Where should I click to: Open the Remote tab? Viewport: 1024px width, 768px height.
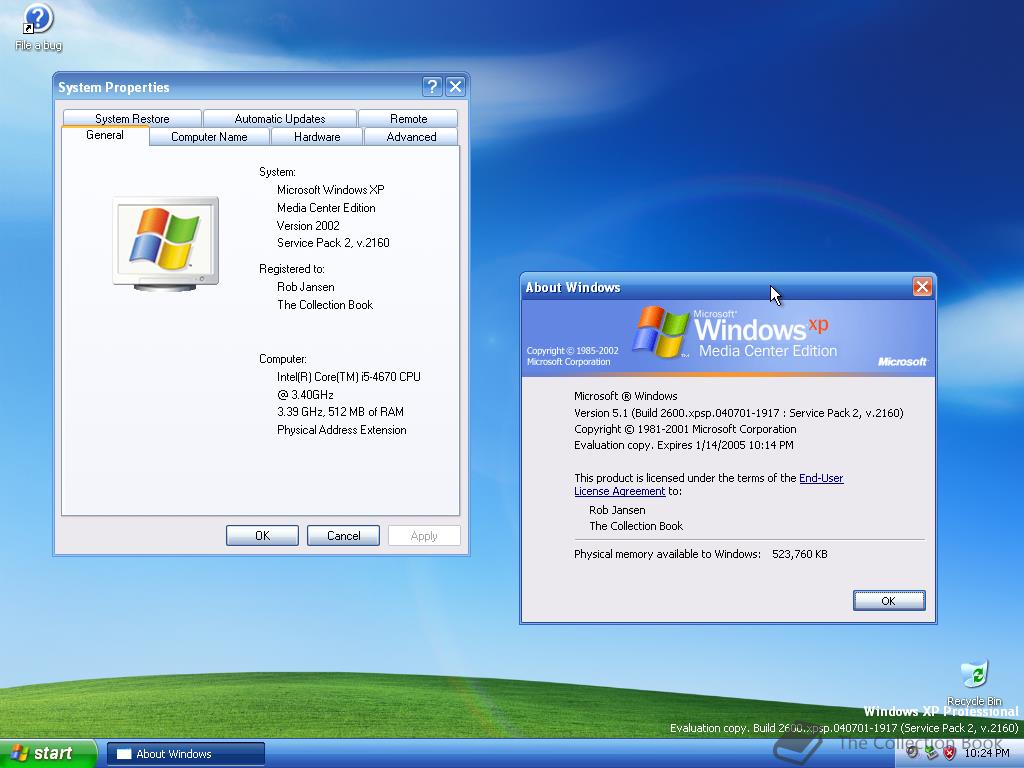[408, 118]
